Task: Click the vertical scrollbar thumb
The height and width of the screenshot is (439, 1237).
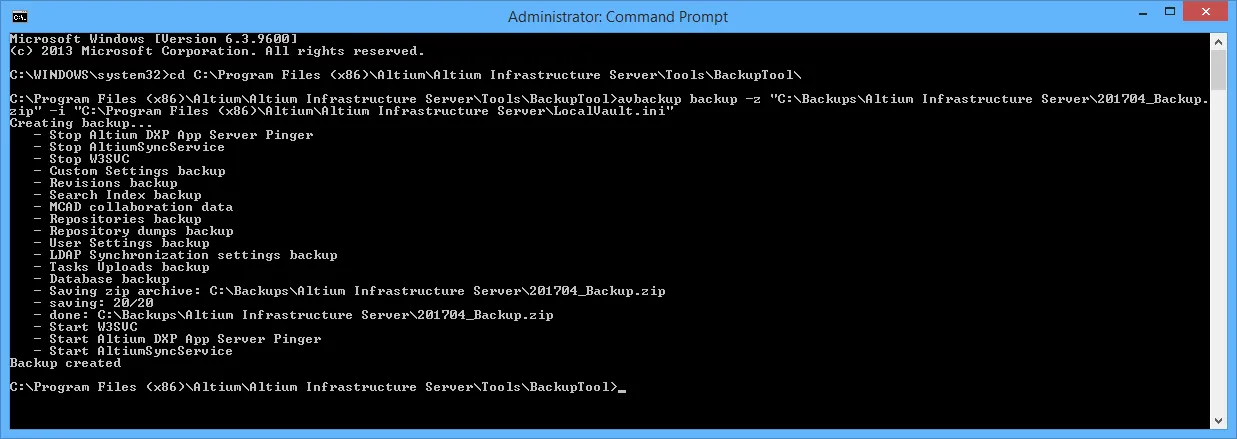Action: coord(1218,70)
